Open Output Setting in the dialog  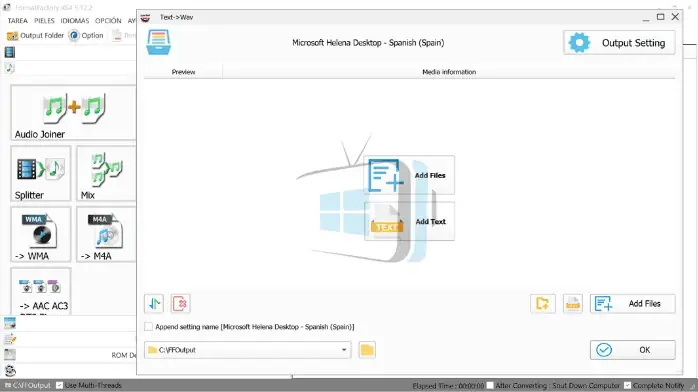(619, 43)
